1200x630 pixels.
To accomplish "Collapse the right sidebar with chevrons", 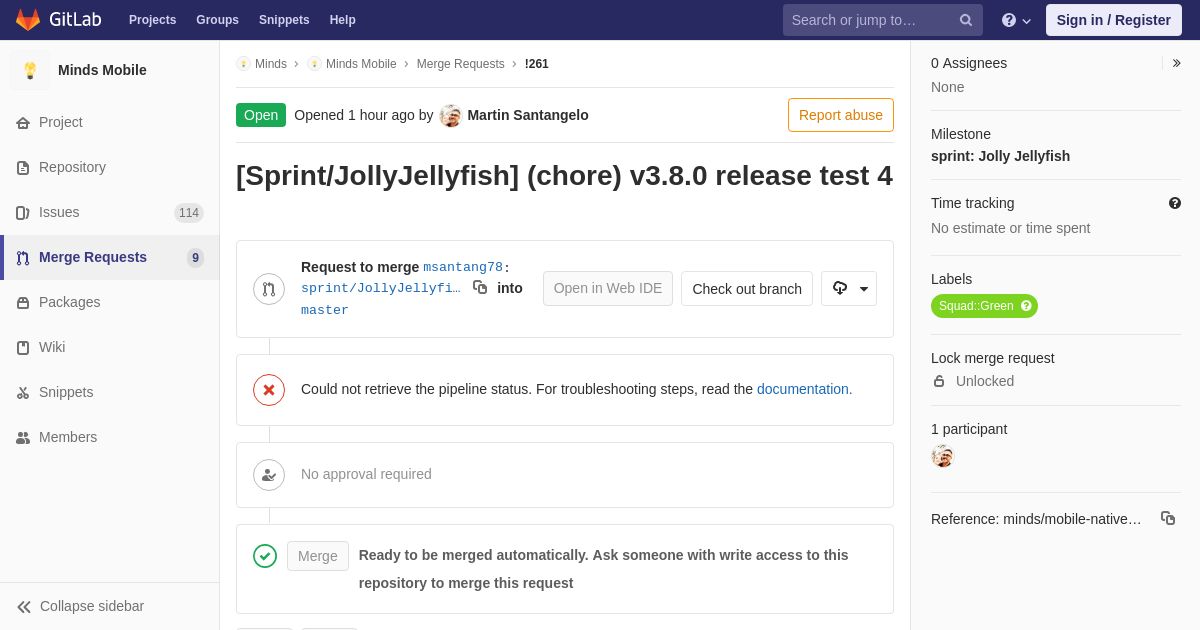I will click(x=1176, y=63).
